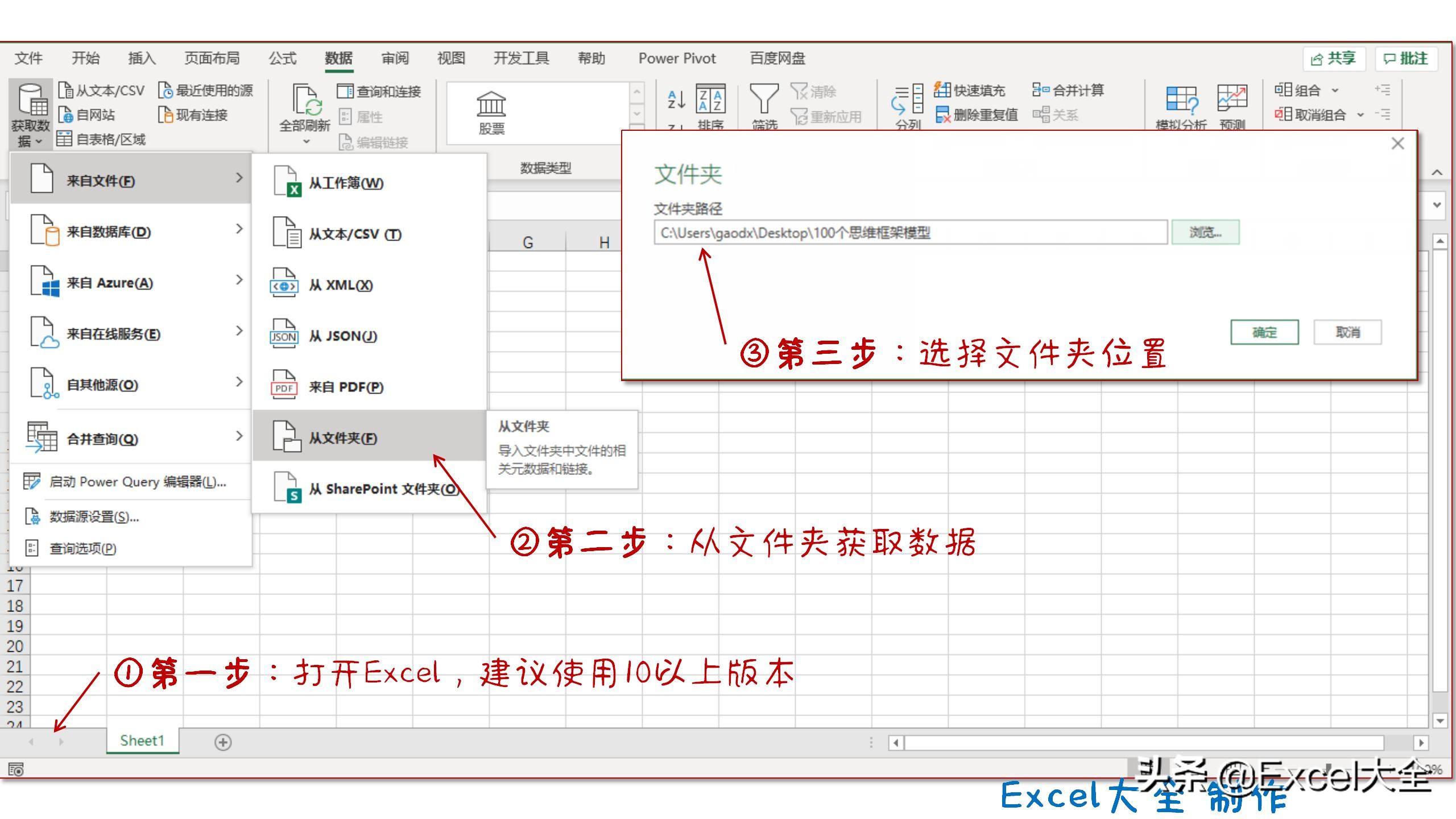1456x819 pixels.
Task: Close the Folder (文件夹) dialog
Action: tap(1397, 143)
